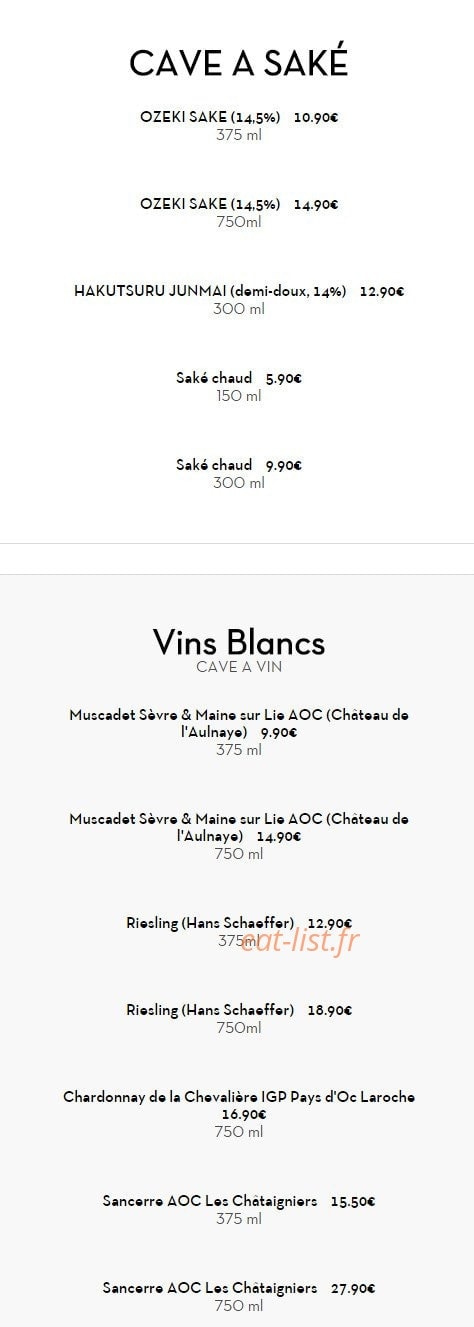Click the CAVE A VIN subtitle
The width and height of the screenshot is (474, 1327).
coord(238,666)
